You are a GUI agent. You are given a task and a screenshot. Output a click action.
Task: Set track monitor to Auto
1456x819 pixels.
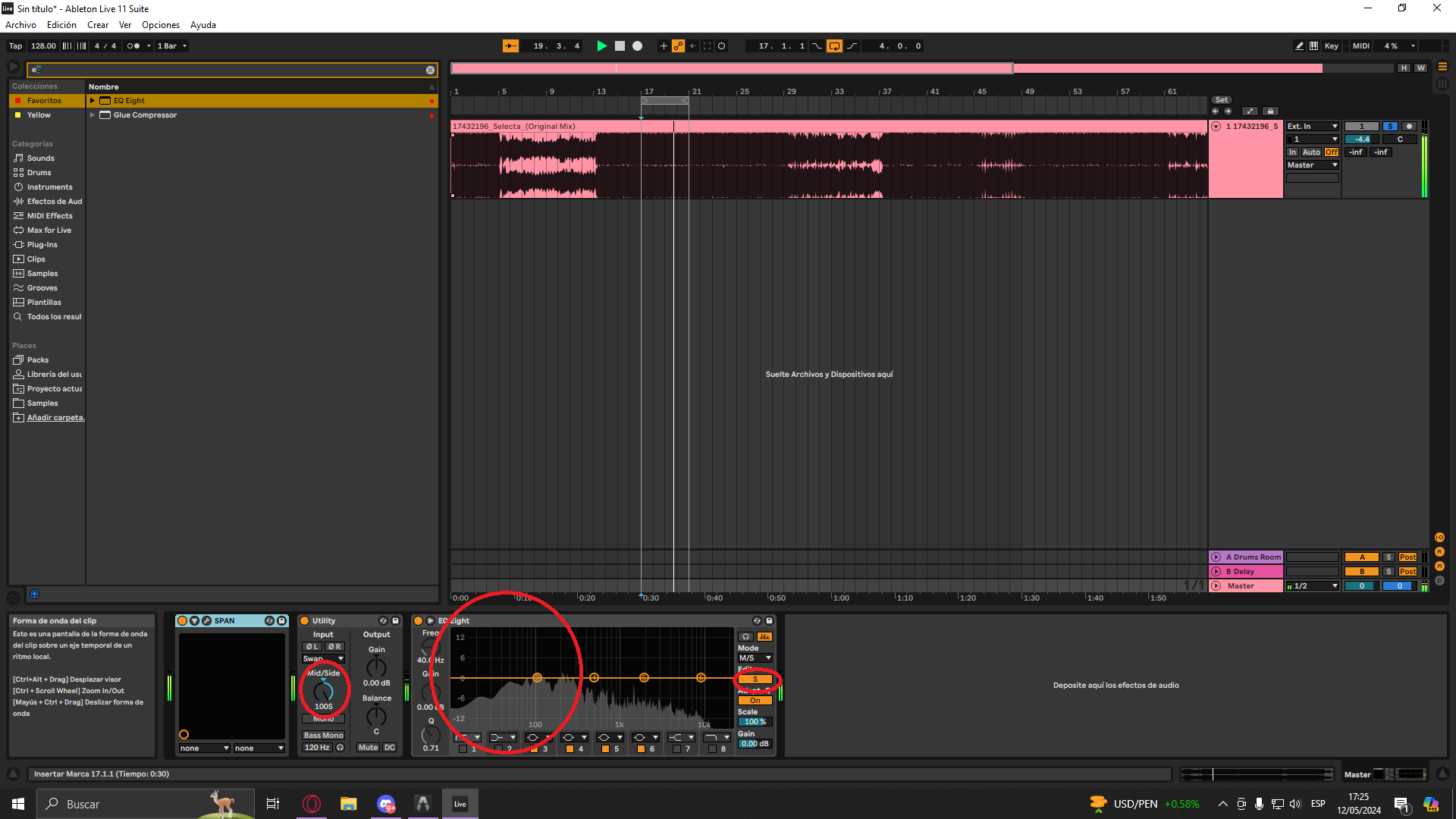coord(1312,152)
